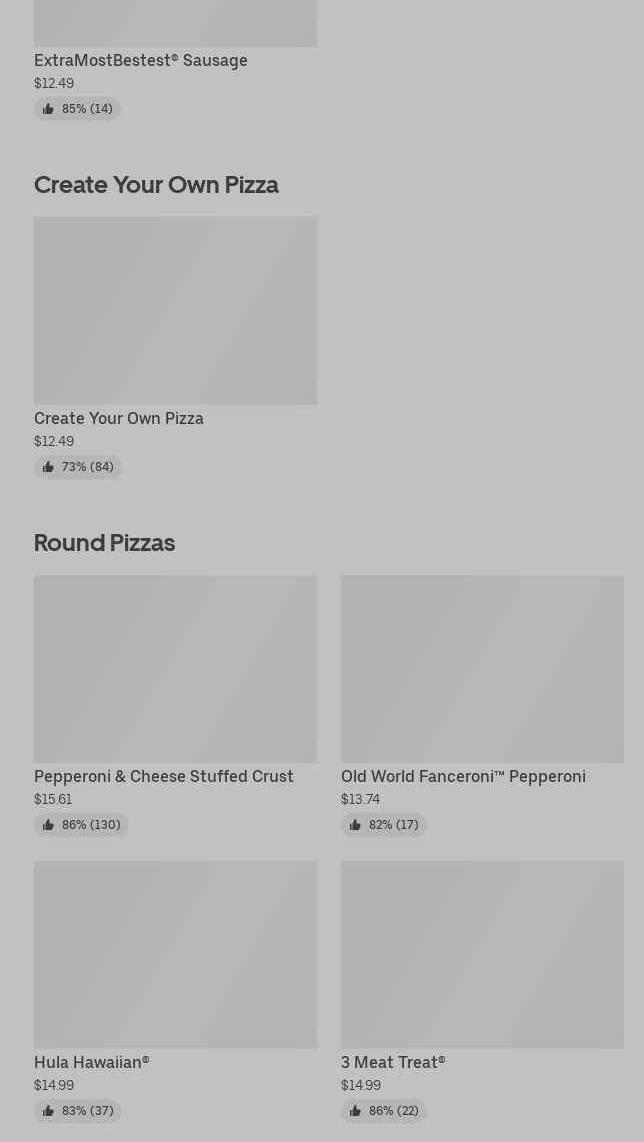644x1142 pixels.
Task: Open the Hula Hawaiian pizza photo
Action: (175, 955)
